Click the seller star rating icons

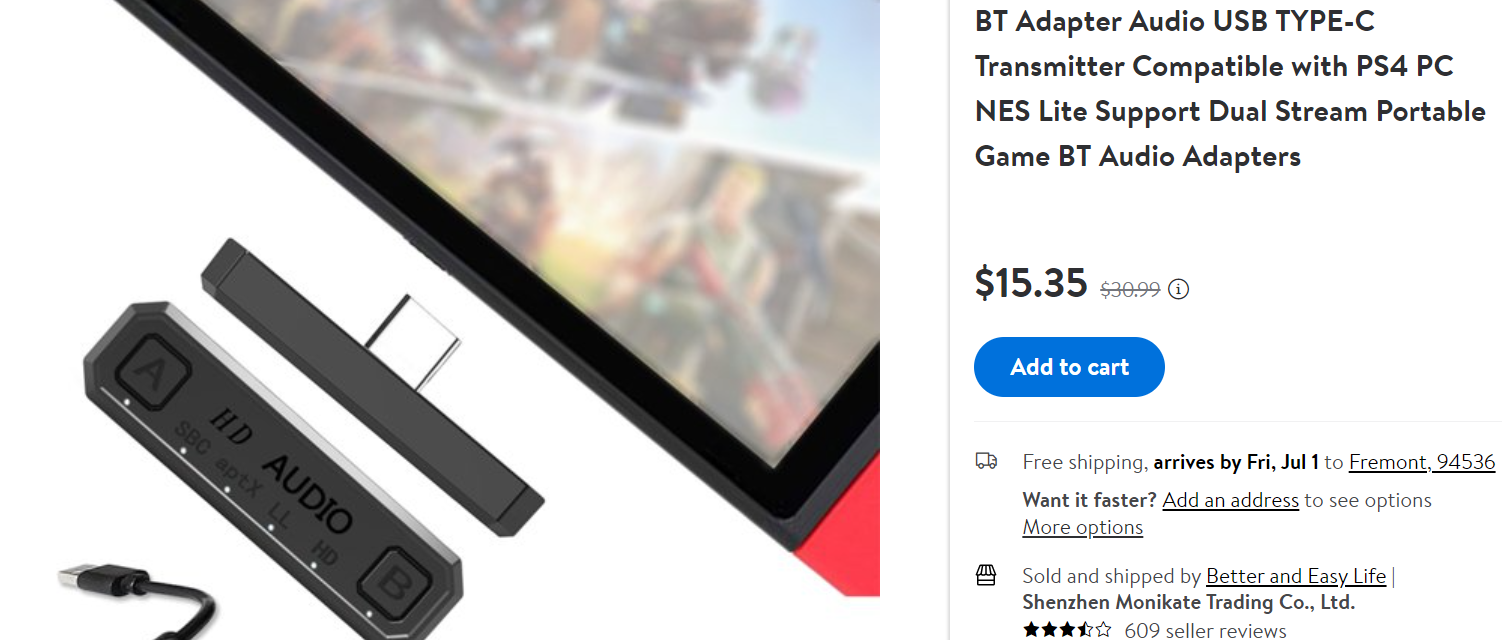tap(1067, 630)
